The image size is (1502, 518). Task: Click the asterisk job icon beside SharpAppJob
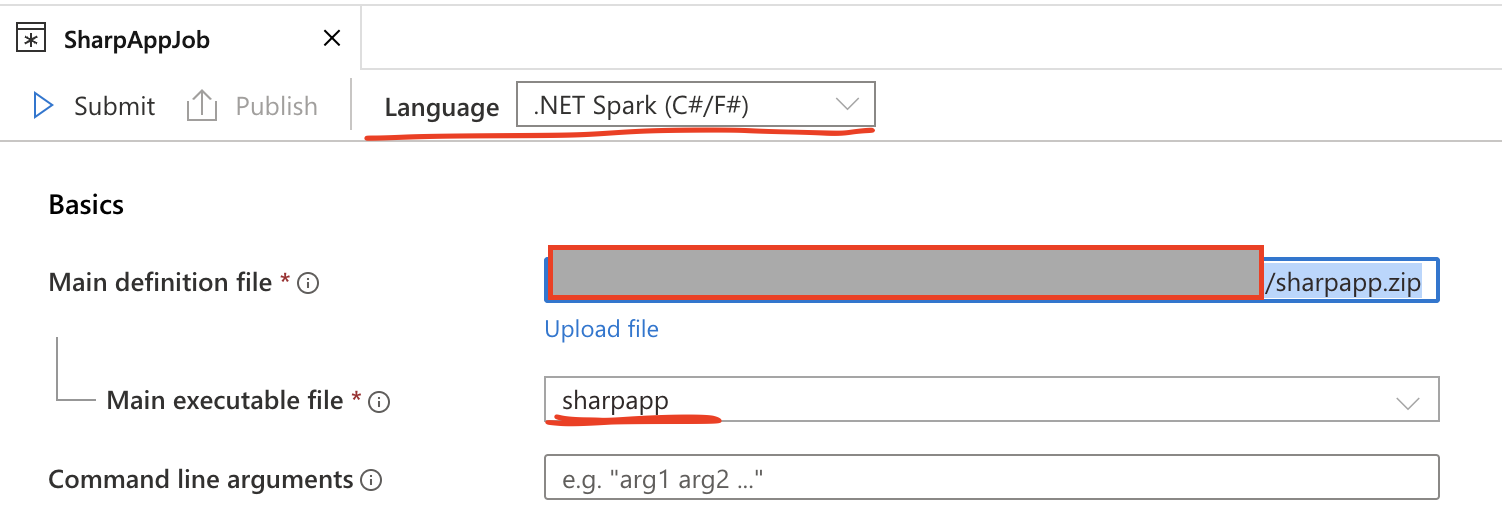click(32, 39)
